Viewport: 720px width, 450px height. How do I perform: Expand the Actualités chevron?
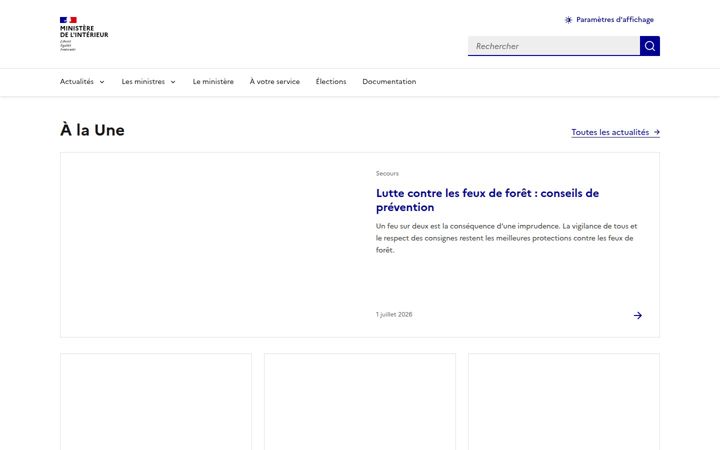(x=102, y=82)
